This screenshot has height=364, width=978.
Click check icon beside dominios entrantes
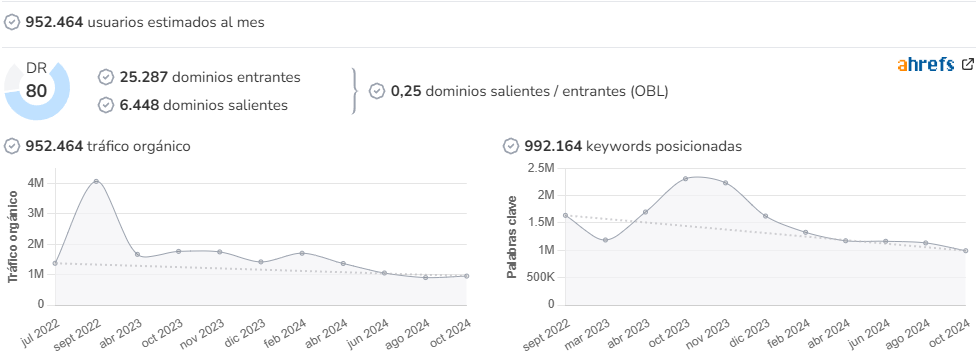click(106, 77)
